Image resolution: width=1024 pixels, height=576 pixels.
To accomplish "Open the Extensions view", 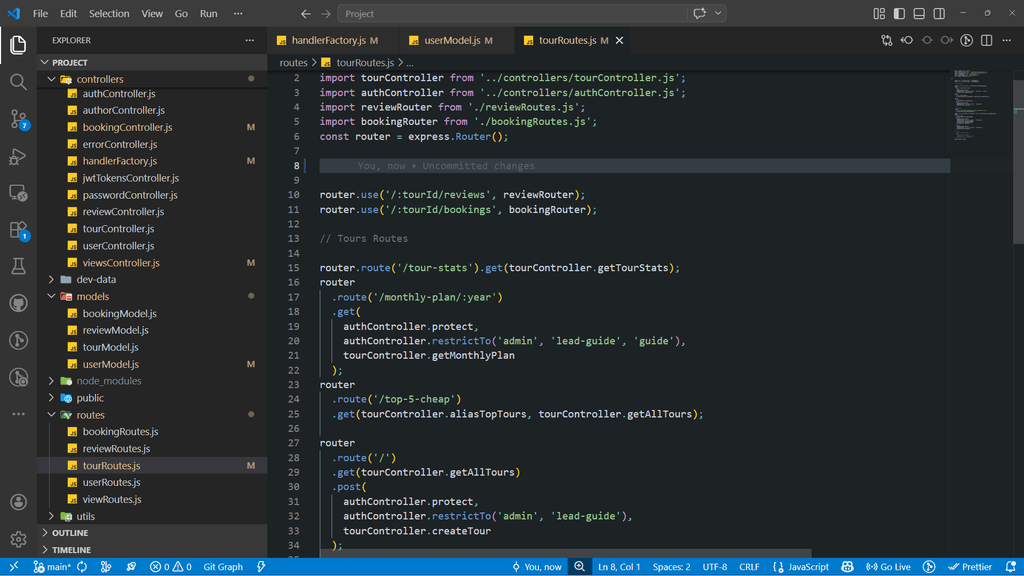I will pos(18,230).
